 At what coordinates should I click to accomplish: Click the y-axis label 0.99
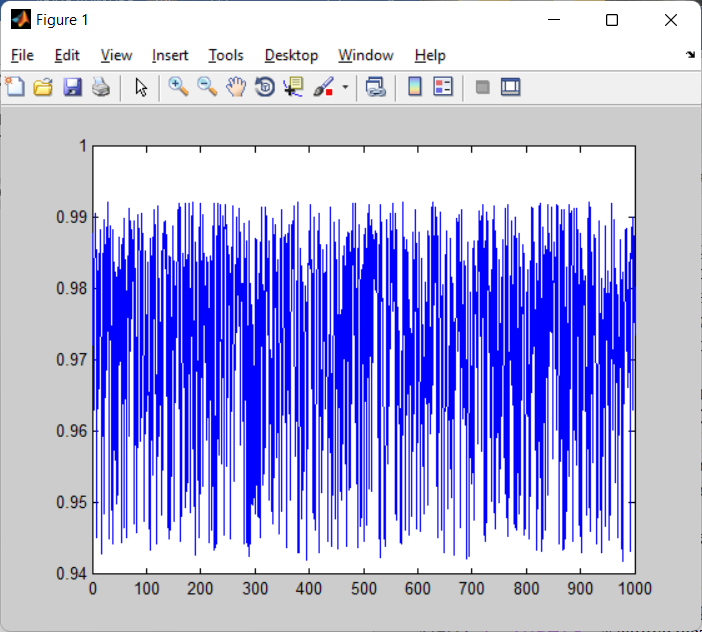(x=71, y=217)
